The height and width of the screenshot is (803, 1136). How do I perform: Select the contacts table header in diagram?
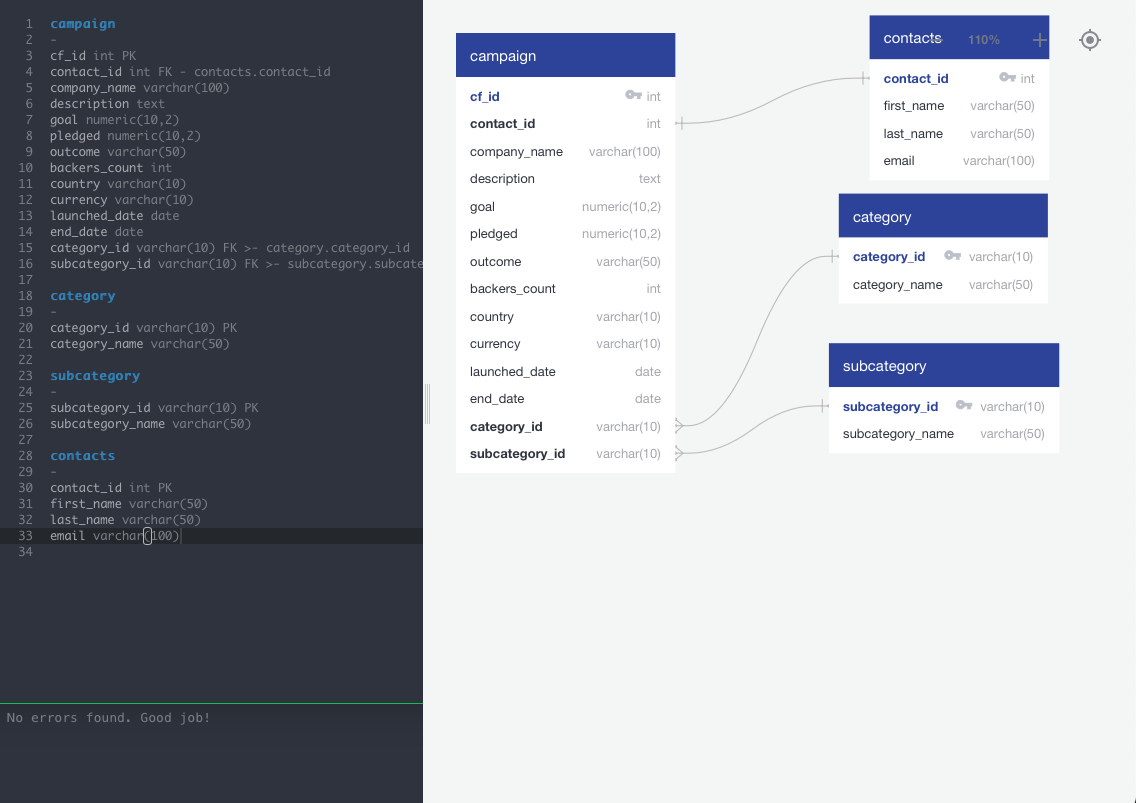point(912,38)
